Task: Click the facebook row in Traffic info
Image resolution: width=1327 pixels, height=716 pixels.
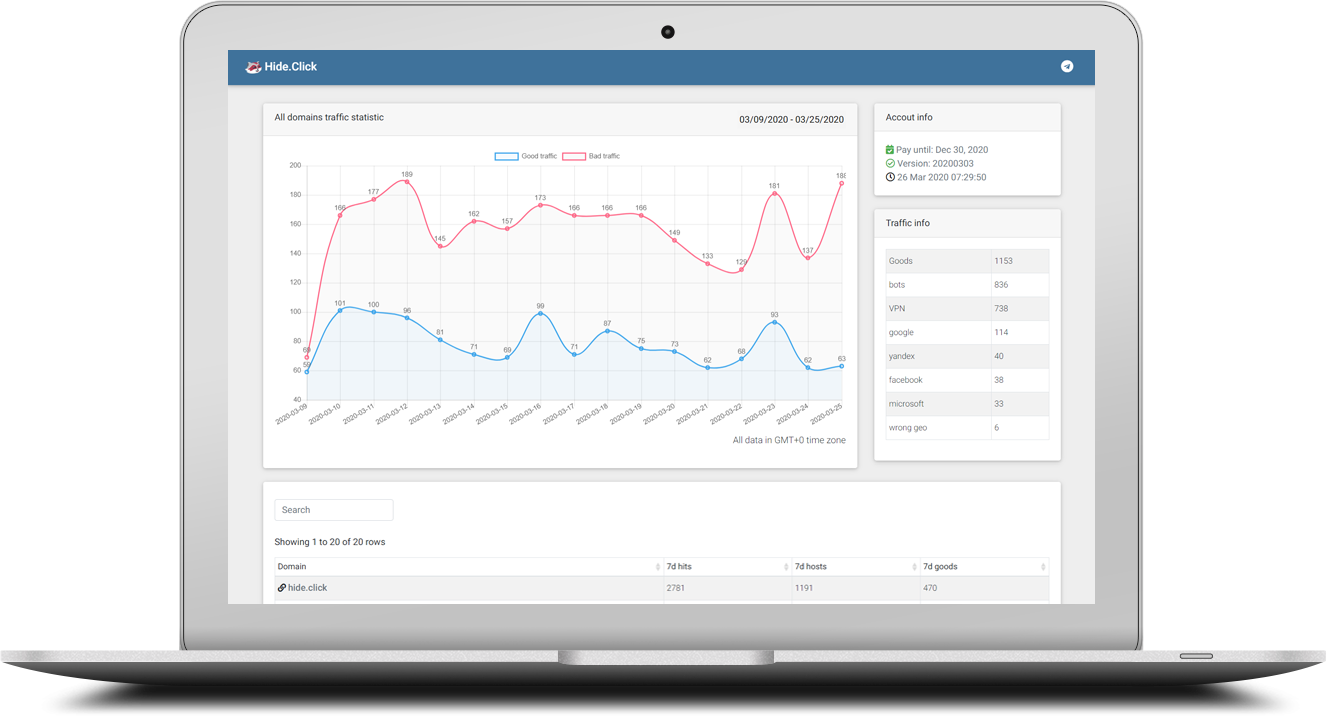Action: click(967, 380)
